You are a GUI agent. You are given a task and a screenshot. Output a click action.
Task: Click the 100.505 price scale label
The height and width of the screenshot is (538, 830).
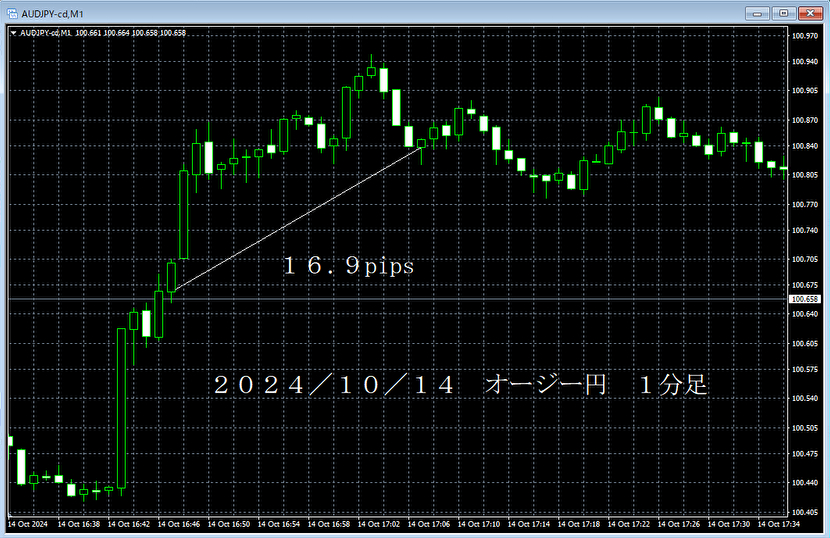coord(805,428)
